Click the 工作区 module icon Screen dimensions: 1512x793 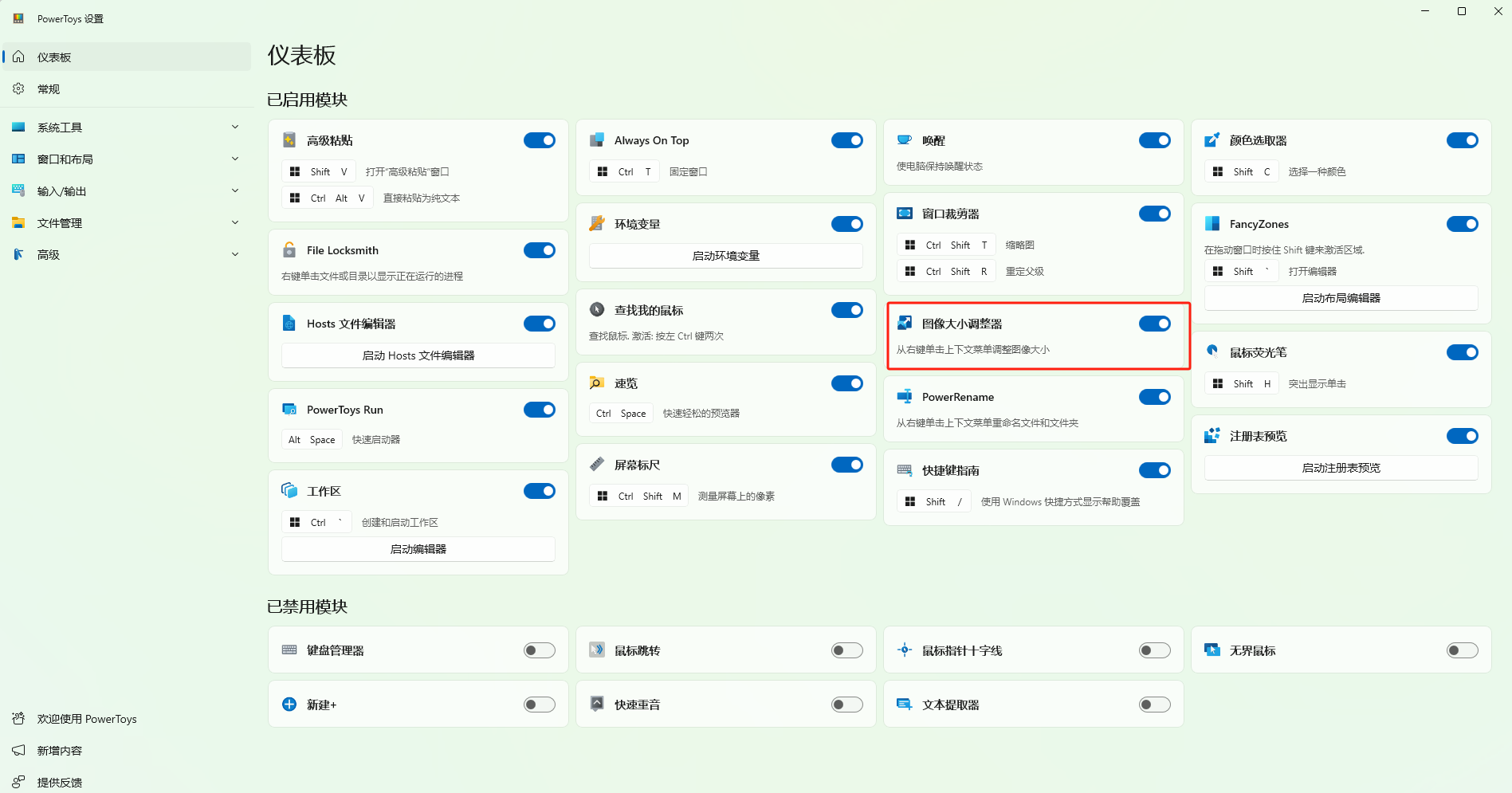point(289,491)
